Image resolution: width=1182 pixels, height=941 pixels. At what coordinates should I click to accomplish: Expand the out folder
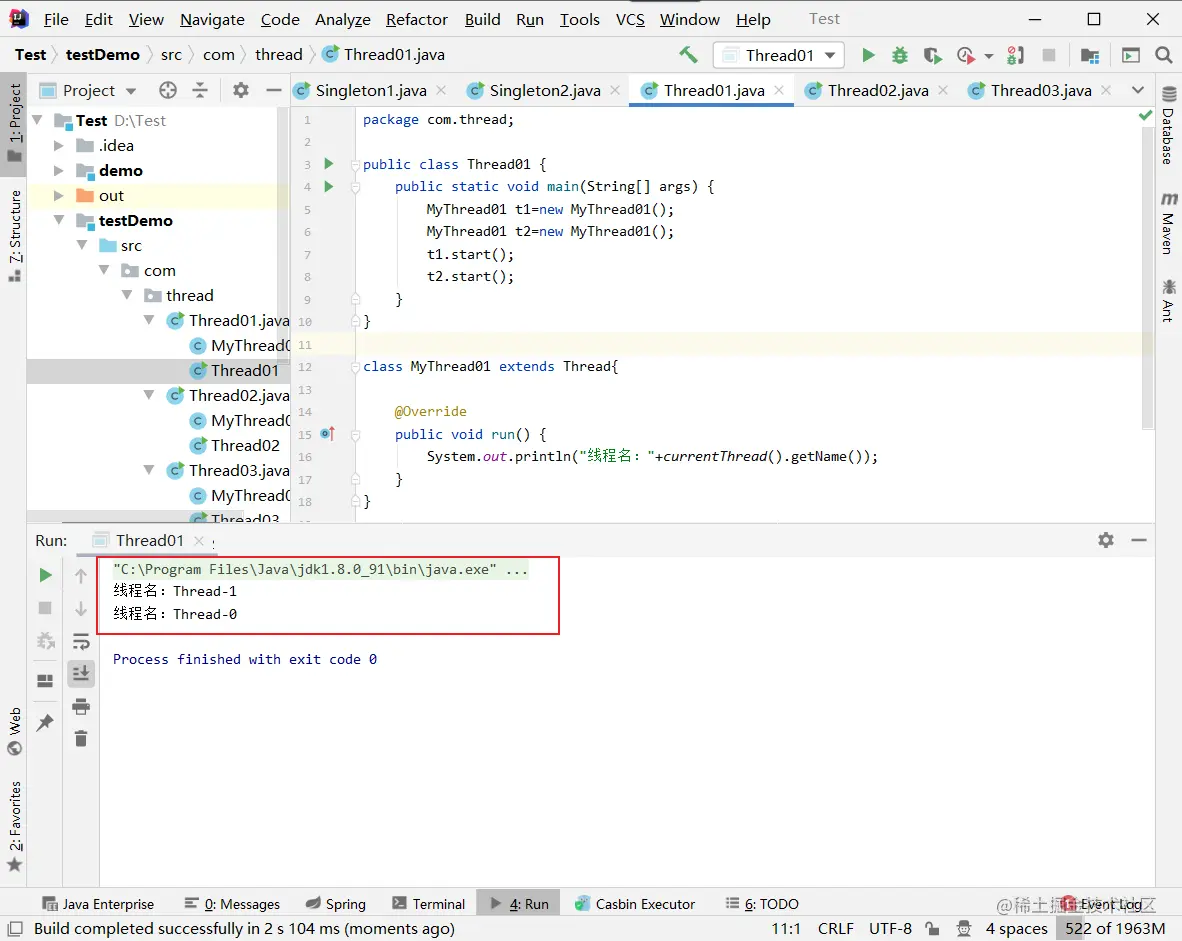pos(59,195)
